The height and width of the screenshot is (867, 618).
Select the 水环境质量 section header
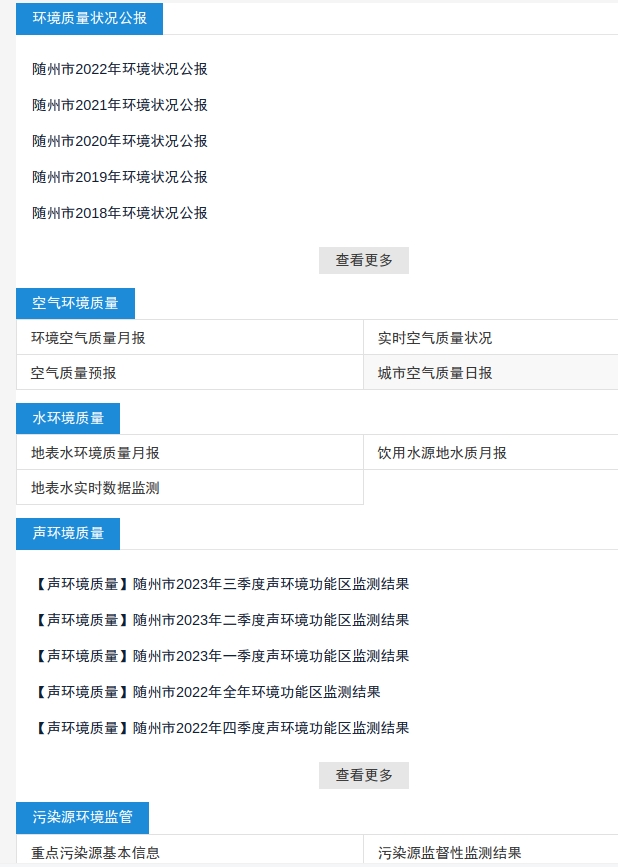click(68, 418)
